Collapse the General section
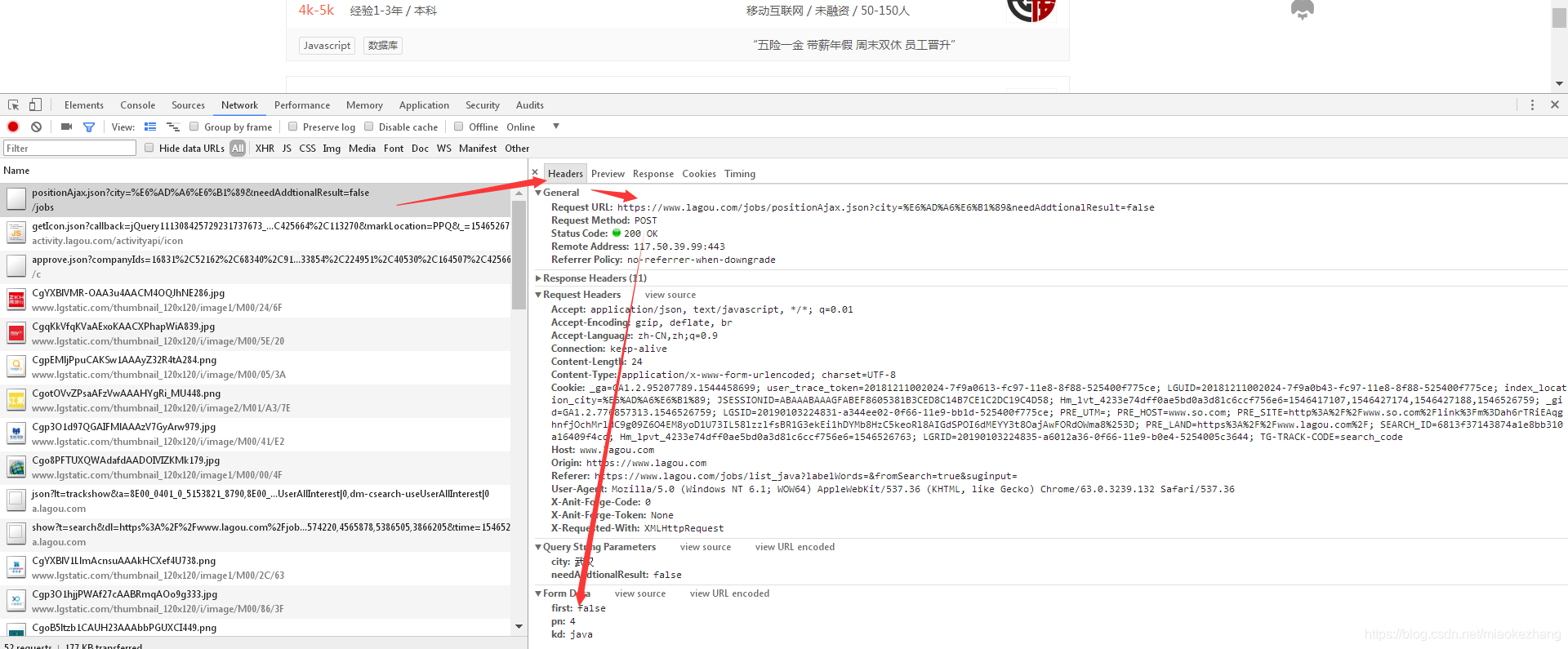Viewport: 1568px width, 649px height. pos(539,193)
